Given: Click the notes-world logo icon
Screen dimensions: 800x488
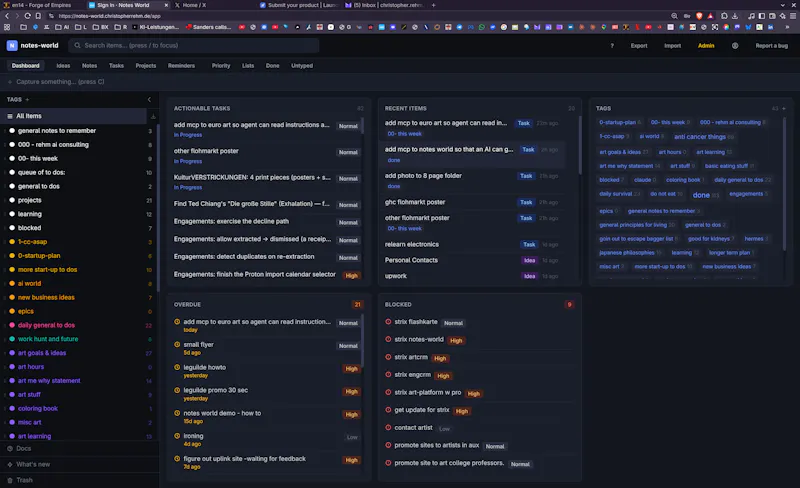Looking at the screenshot, I should [x=12, y=45].
